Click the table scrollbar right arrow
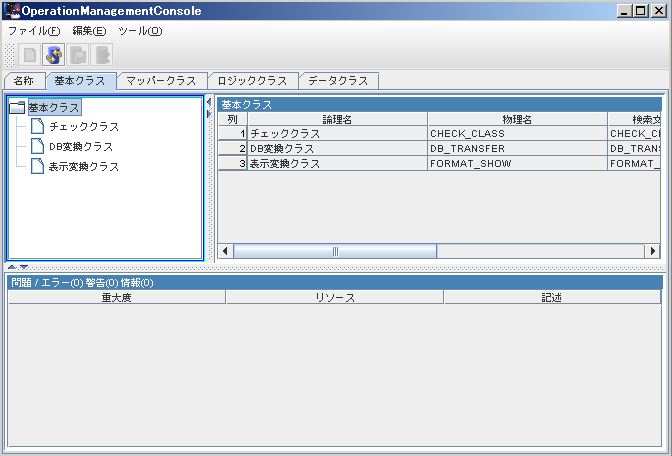 (x=652, y=251)
